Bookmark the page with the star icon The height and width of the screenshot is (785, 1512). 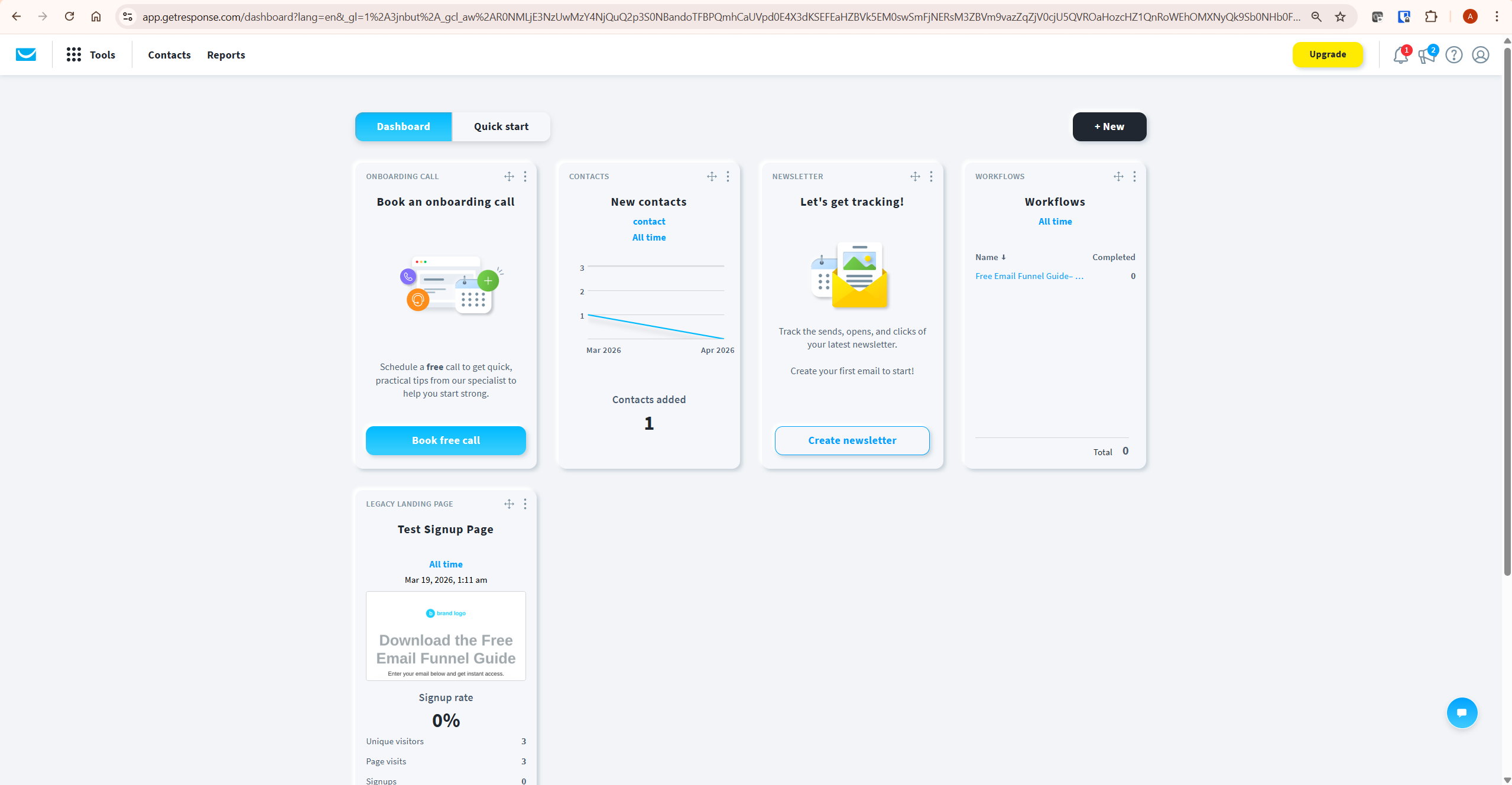point(1339,17)
